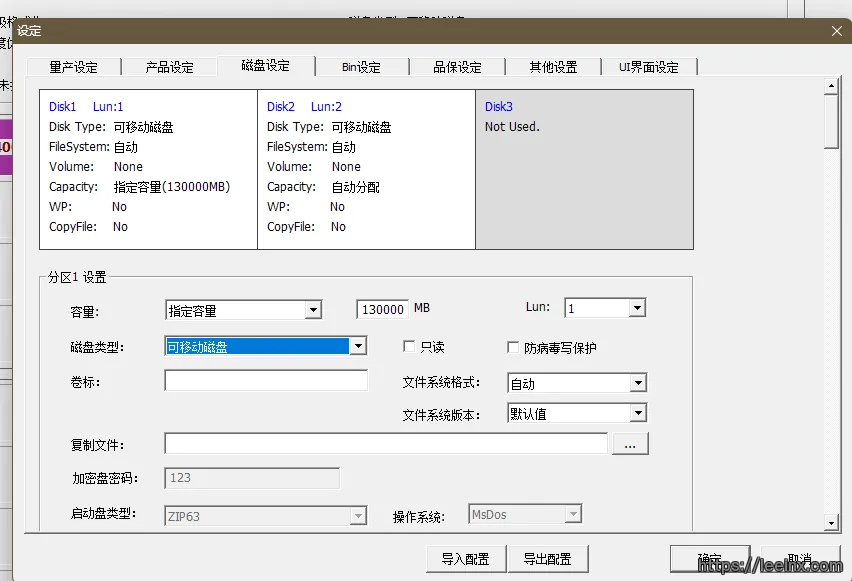Click the 导入配置 button

(465, 559)
